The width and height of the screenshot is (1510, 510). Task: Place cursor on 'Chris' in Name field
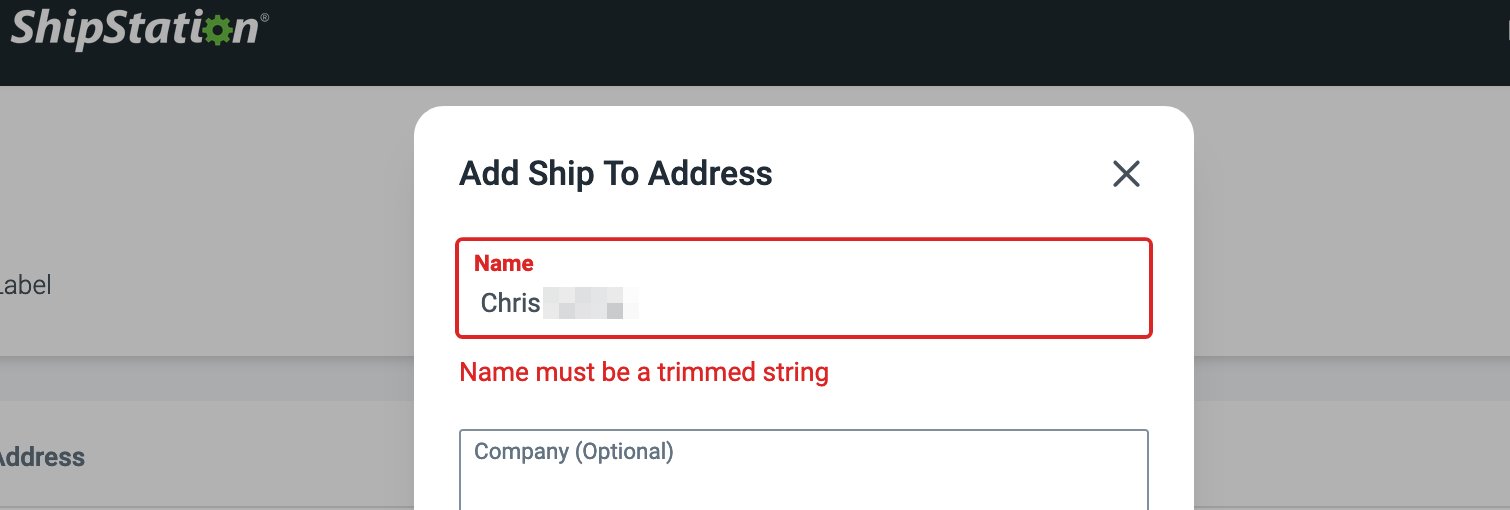click(510, 302)
